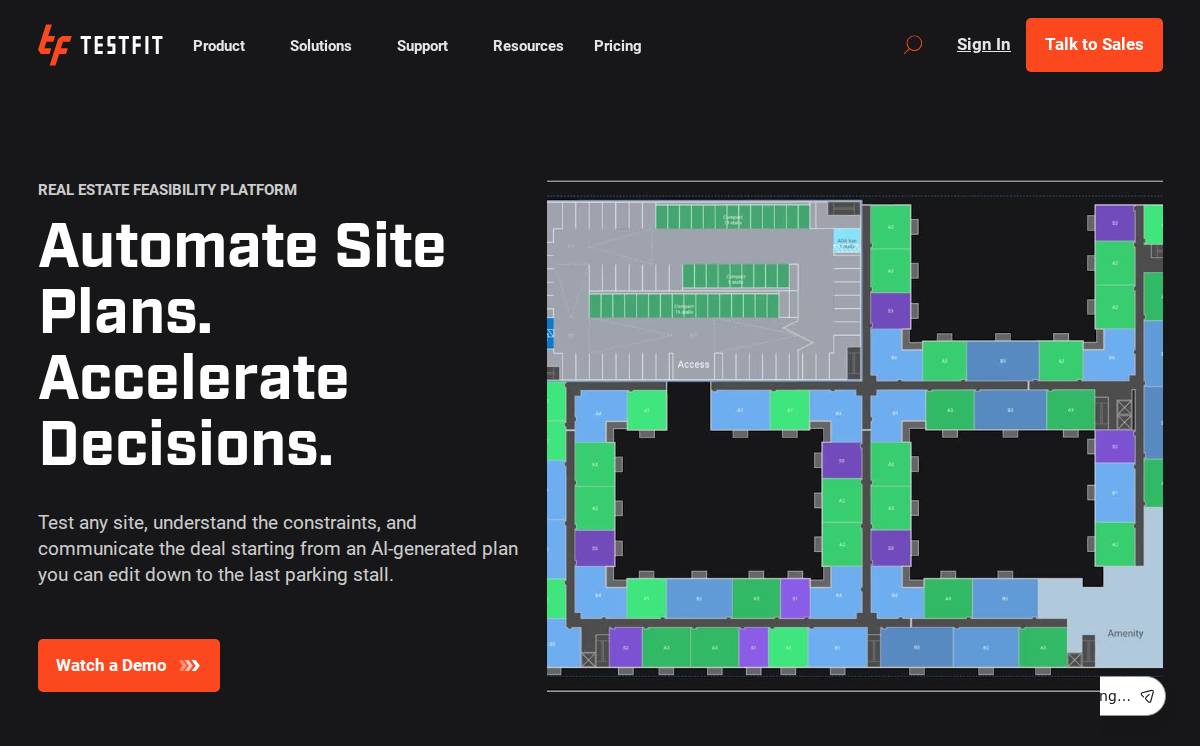Click the Amenity area in site plan
1200x750 pixels.
click(x=1125, y=633)
